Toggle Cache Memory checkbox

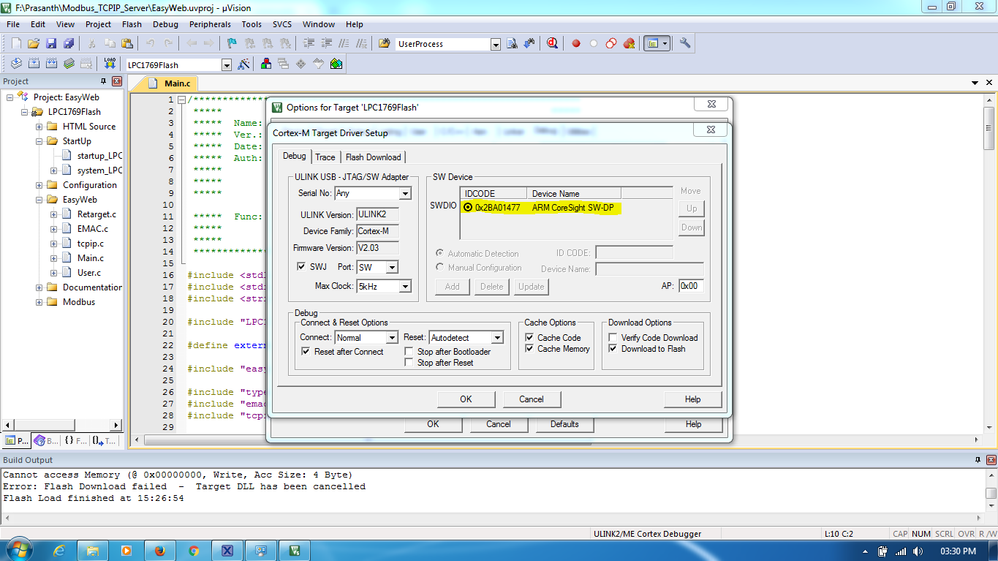530,348
